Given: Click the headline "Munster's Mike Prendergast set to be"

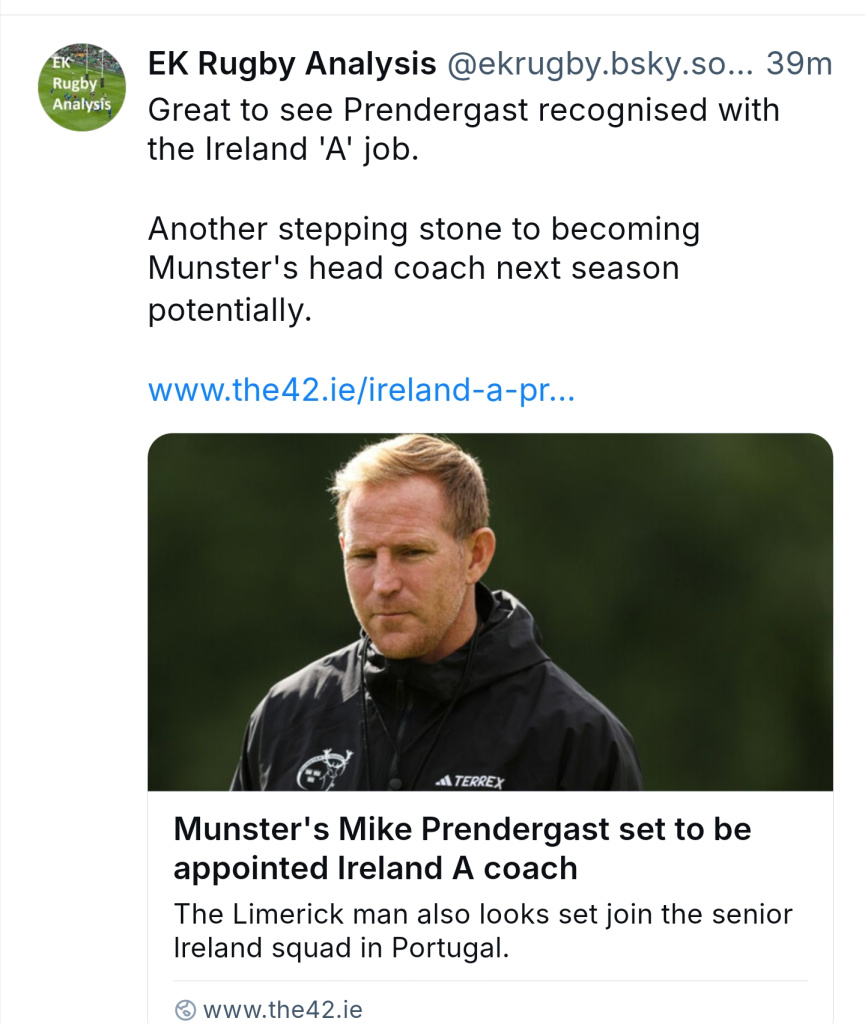Looking at the screenshot, I should click(462, 829).
